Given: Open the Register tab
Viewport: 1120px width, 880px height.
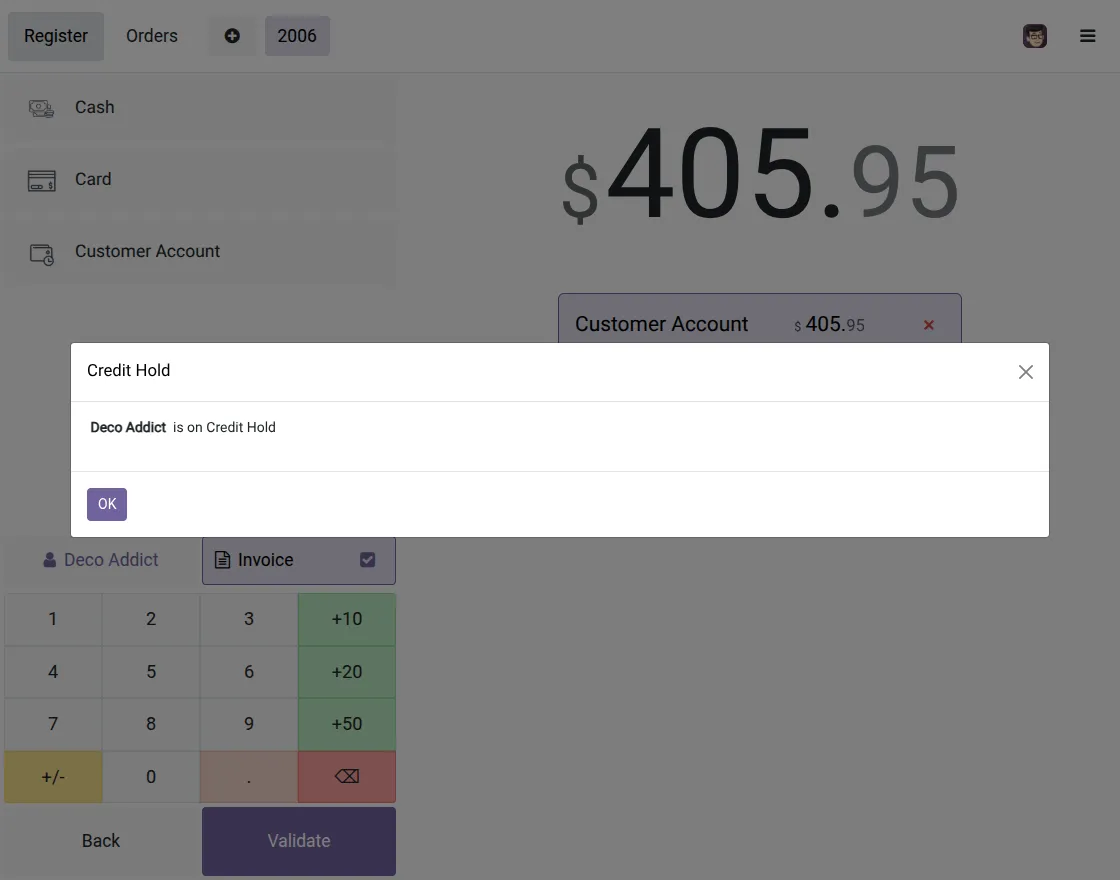Looking at the screenshot, I should pos(56,36).
